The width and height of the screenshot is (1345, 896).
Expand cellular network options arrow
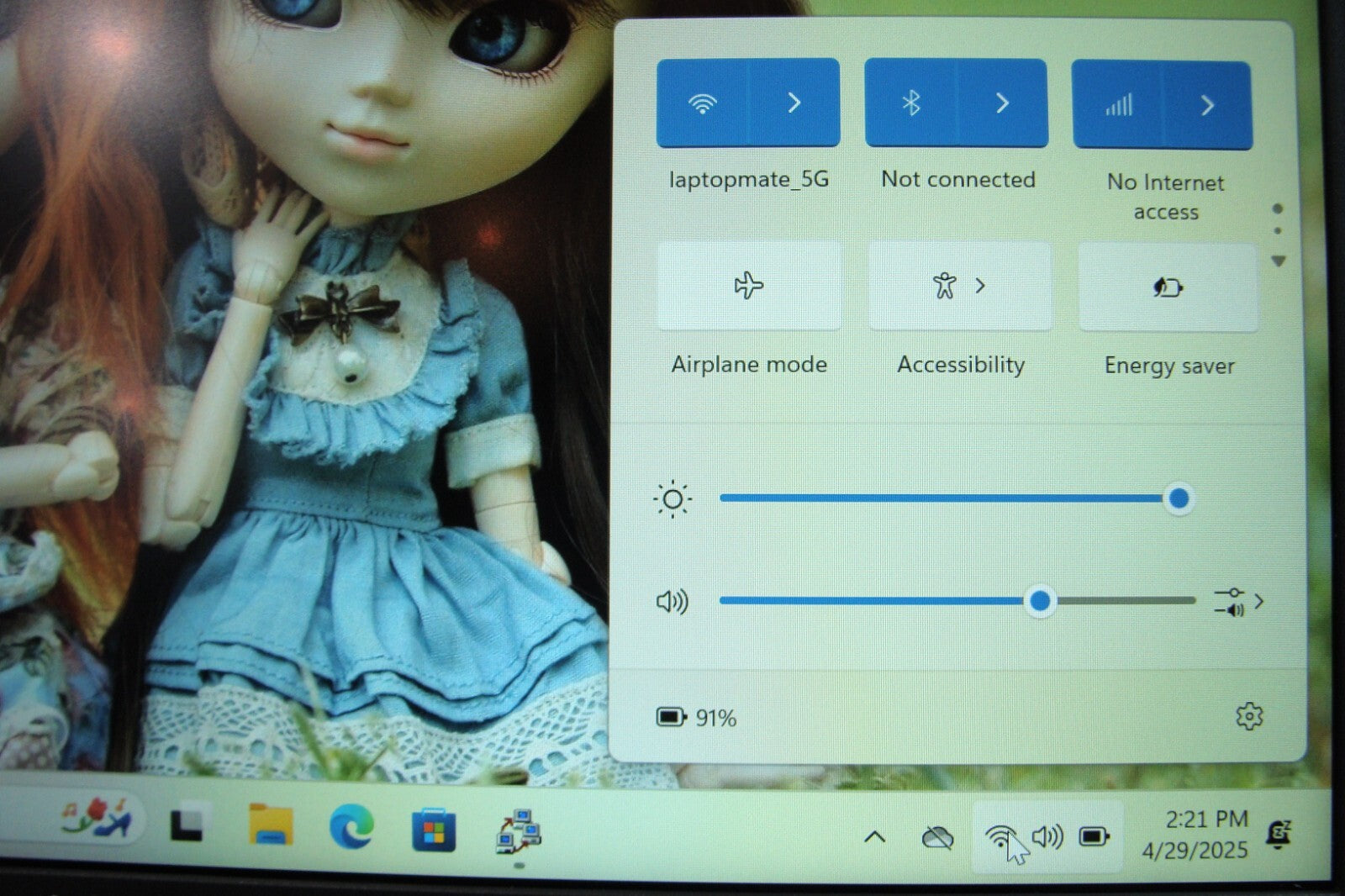[1207, 105]
